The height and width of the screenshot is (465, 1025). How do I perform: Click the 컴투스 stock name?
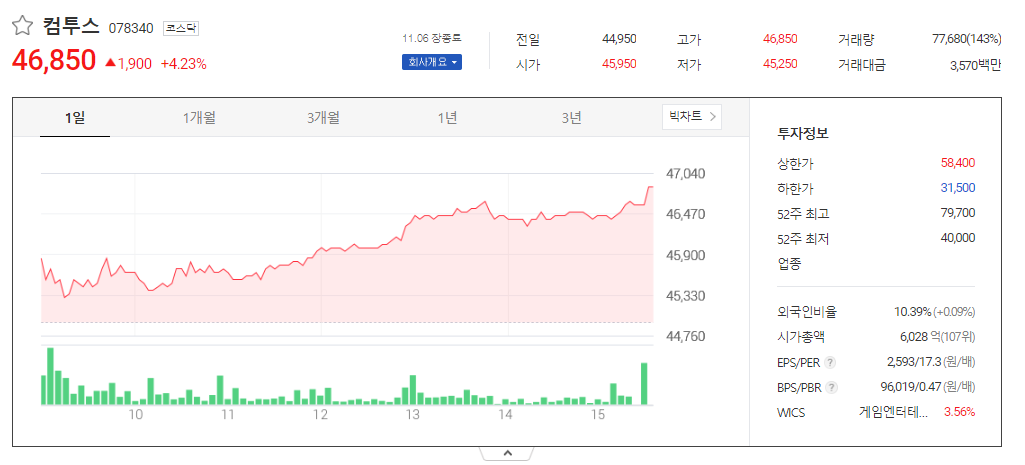click(71, 26)
